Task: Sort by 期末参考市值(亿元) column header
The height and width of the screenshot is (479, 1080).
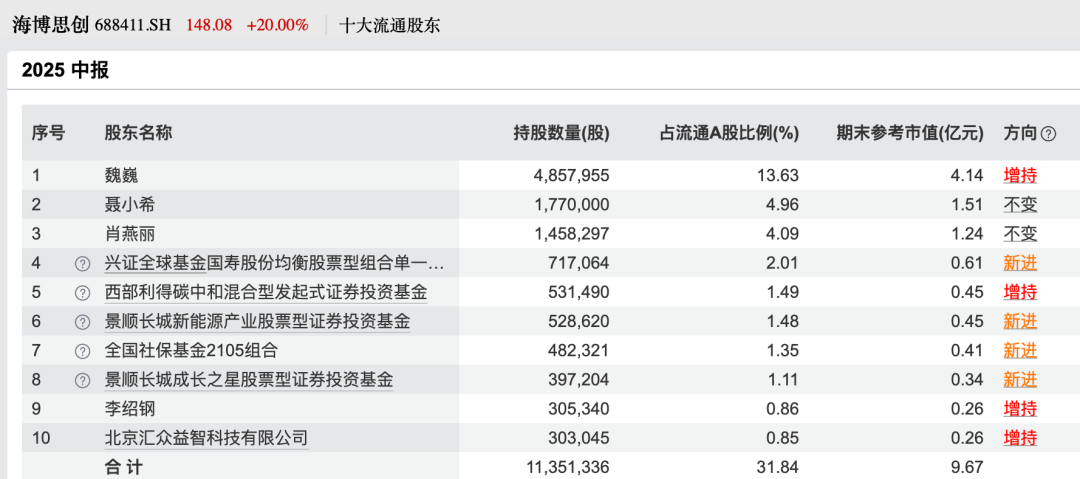Action: (910, 133)
